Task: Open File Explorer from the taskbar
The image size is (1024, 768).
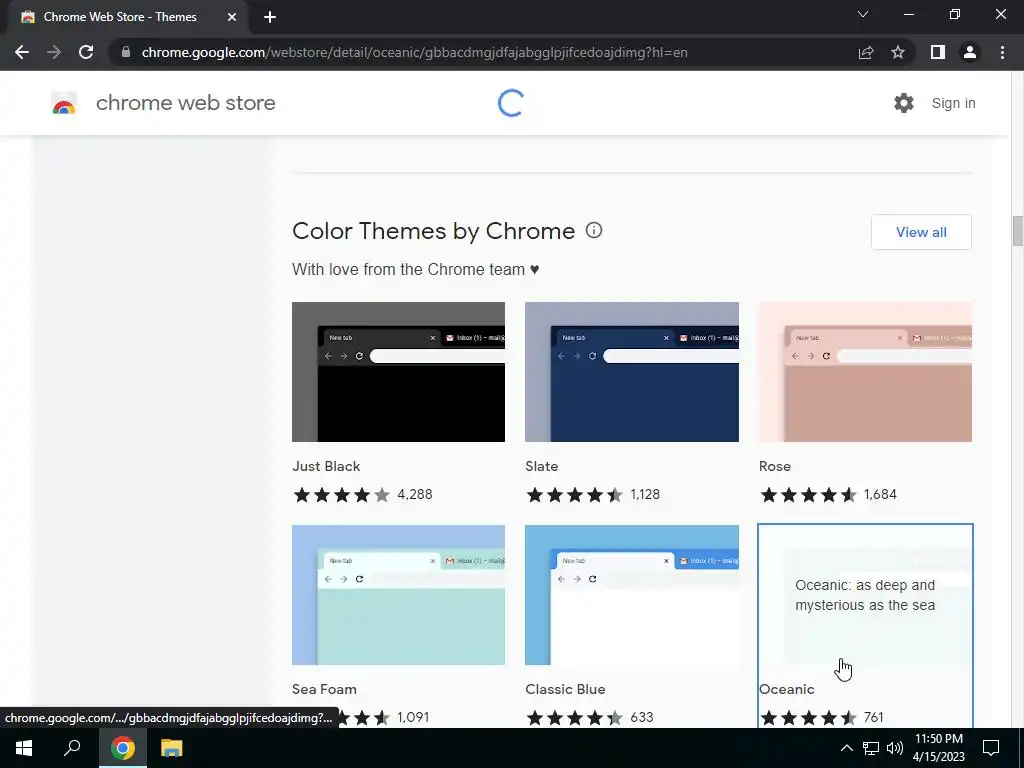Action: coord(171,748)
